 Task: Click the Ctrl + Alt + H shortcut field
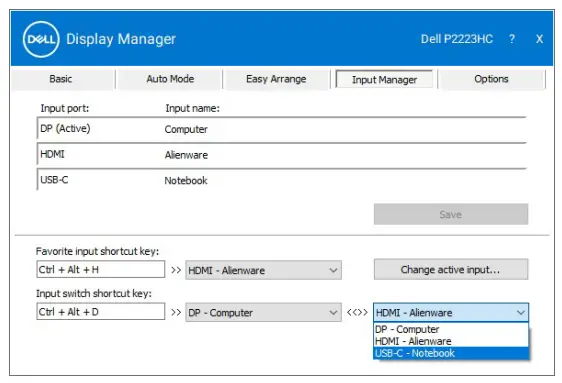click(101, 269)
